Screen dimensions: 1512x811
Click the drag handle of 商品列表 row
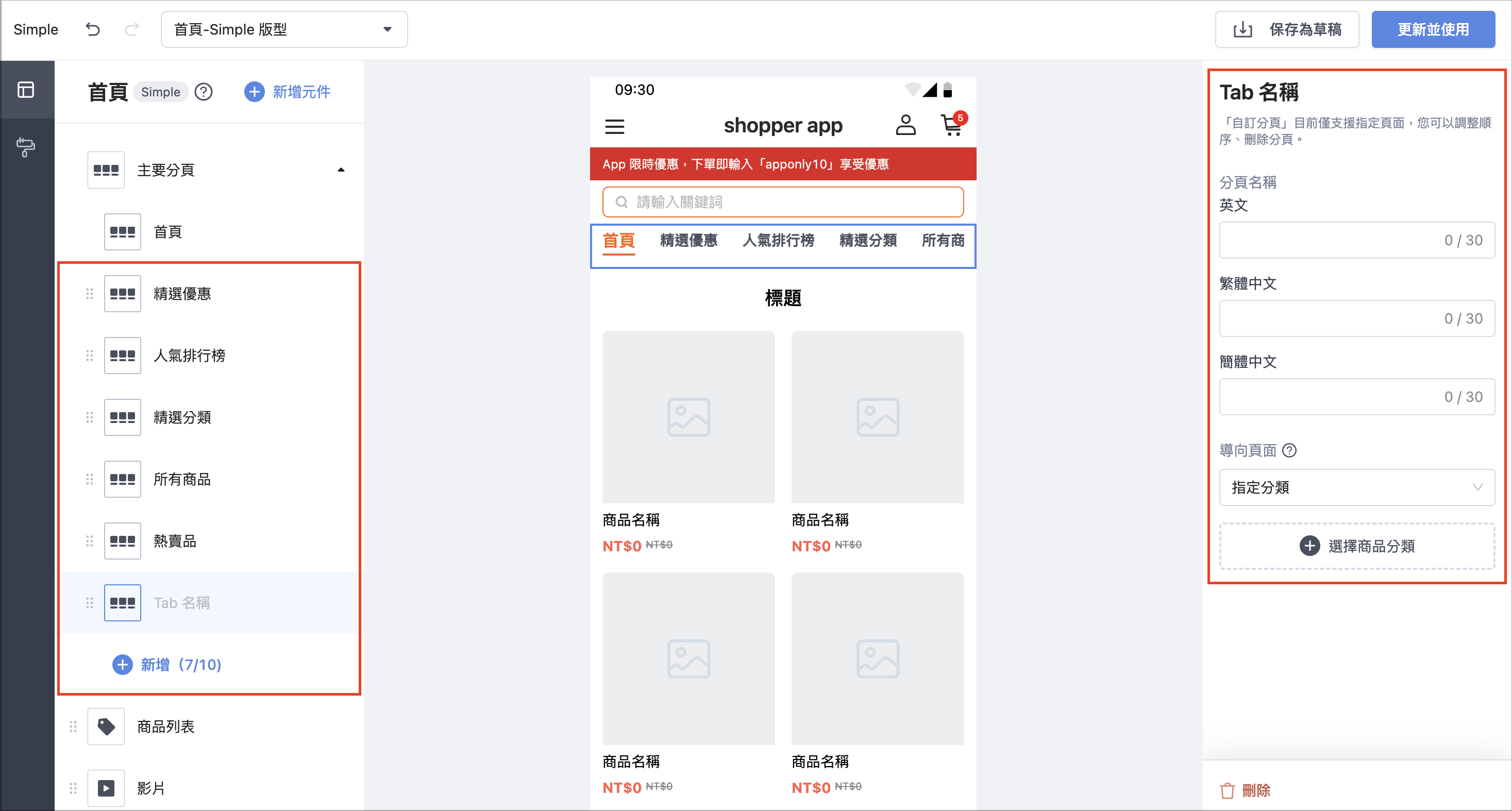(x=73, y=726)
